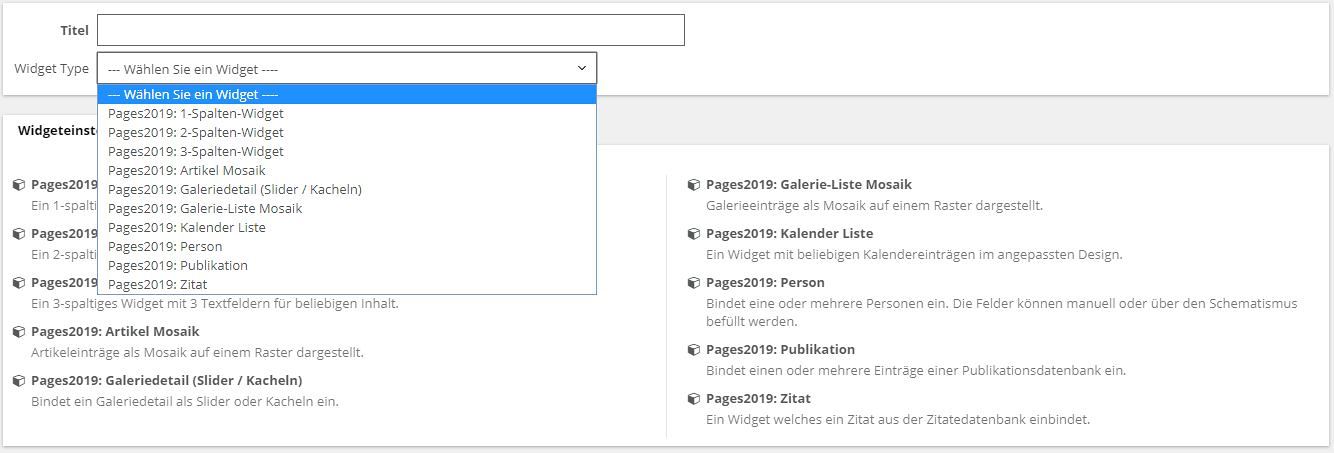Click the cube icon beside Pages2019: Publikation description

[x=693, y=350]
